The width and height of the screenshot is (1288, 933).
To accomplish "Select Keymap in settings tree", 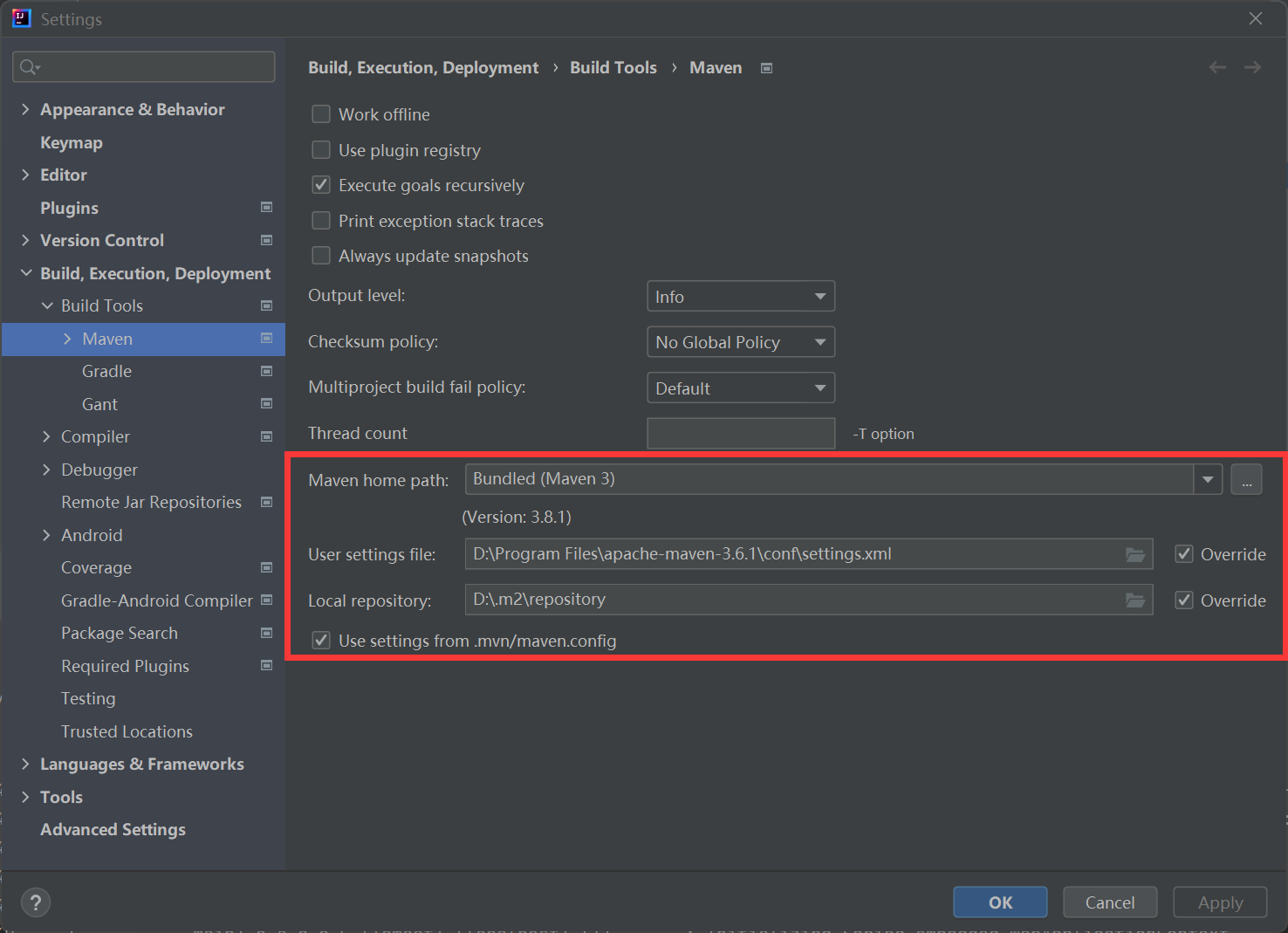I will coord(72,142).
